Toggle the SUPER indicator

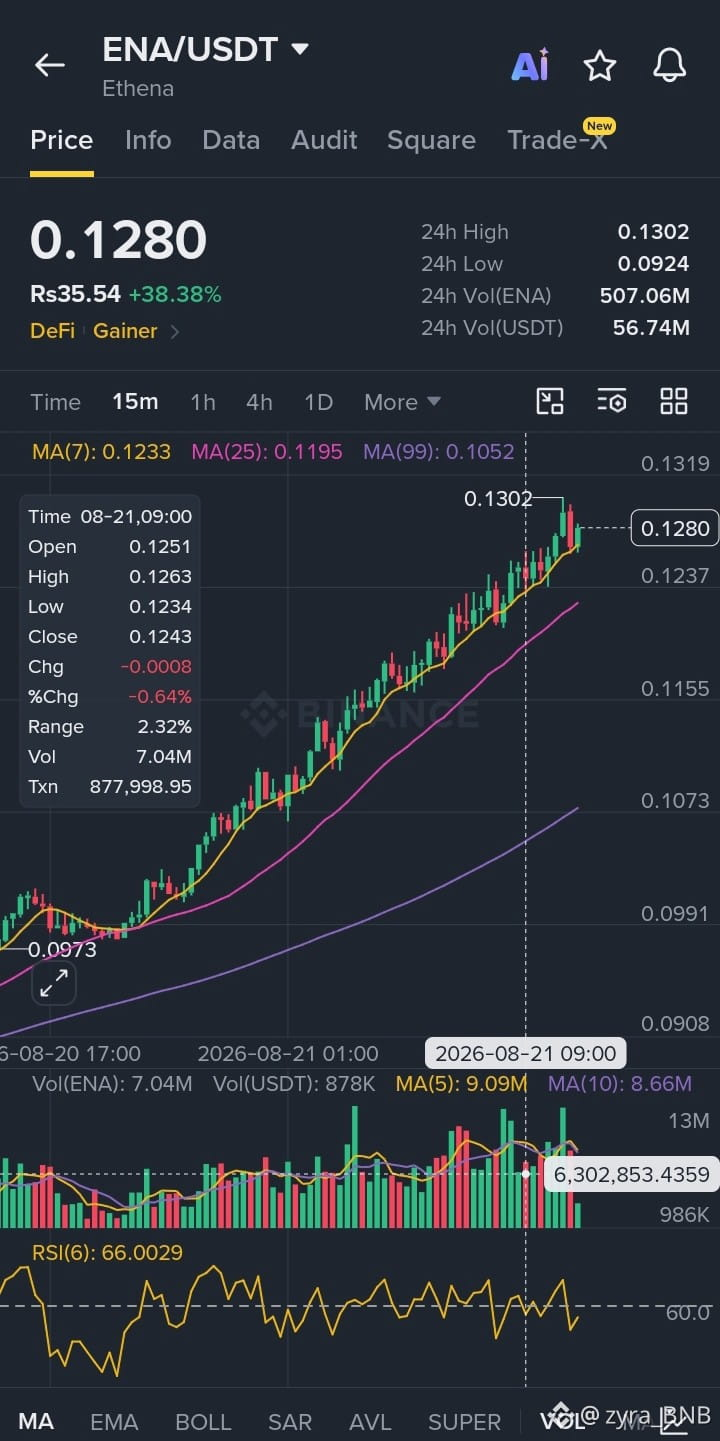pyautogui.click(x=464, y=1421)
